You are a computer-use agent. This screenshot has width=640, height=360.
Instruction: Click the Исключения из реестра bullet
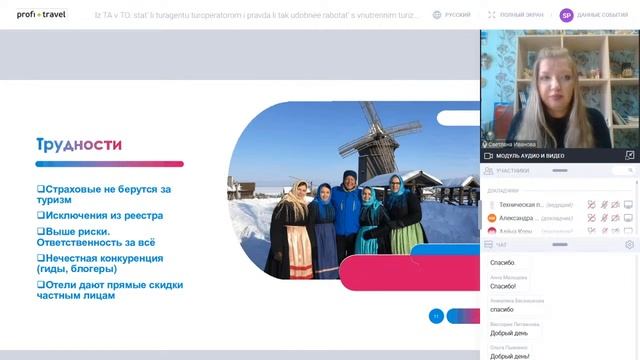[x=100, y=216]
